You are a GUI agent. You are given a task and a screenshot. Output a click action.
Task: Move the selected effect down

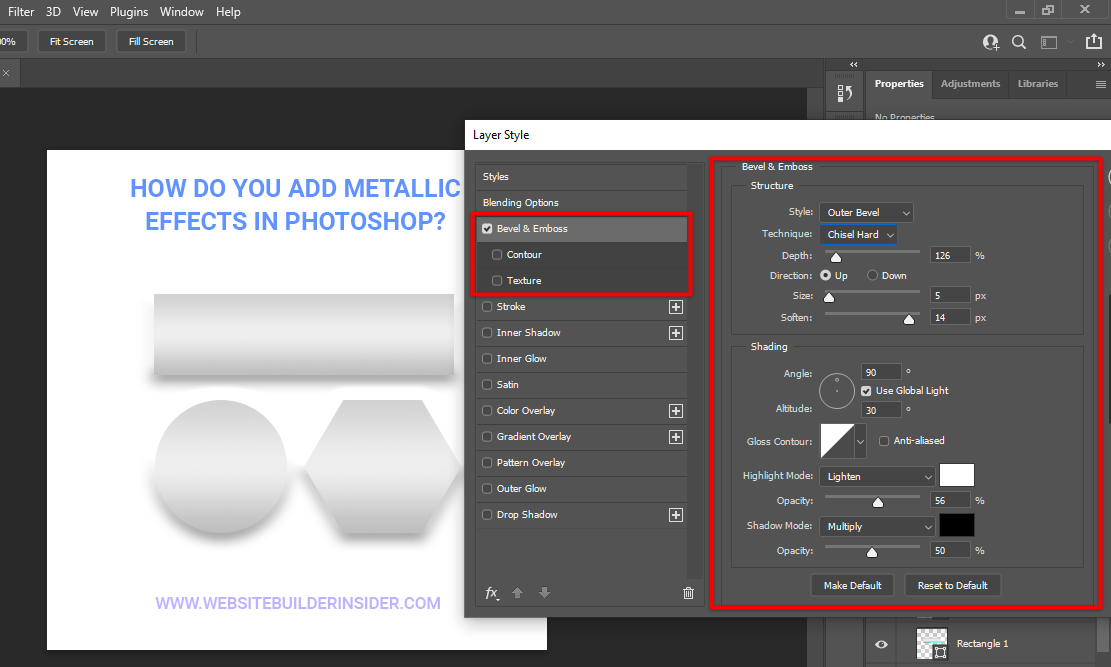[544, 592]
